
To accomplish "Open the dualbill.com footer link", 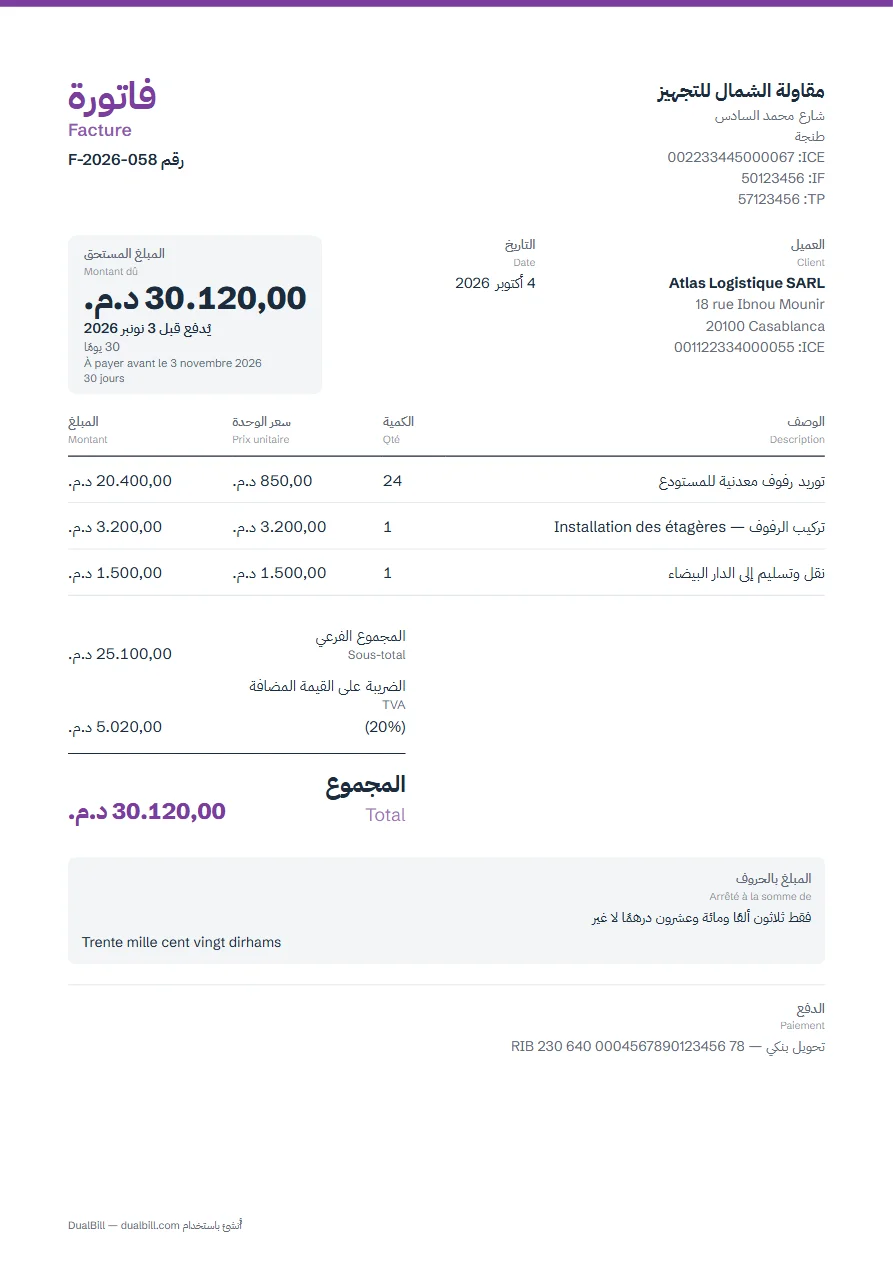I will point(150,1226).
